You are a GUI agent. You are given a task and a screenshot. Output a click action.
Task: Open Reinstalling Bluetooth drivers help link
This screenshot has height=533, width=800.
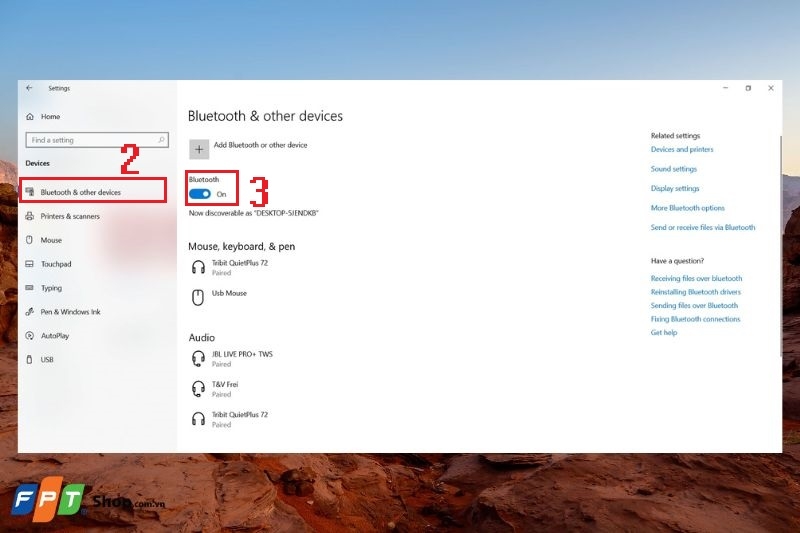point(695,292)
